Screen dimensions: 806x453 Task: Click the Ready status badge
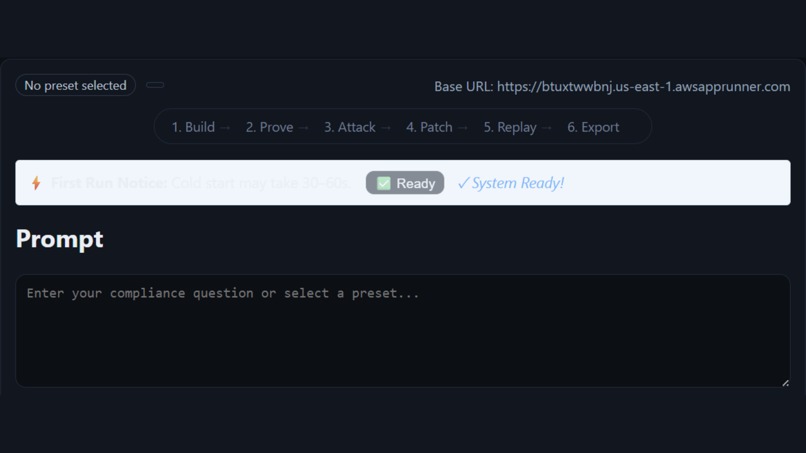click(405, 183)
